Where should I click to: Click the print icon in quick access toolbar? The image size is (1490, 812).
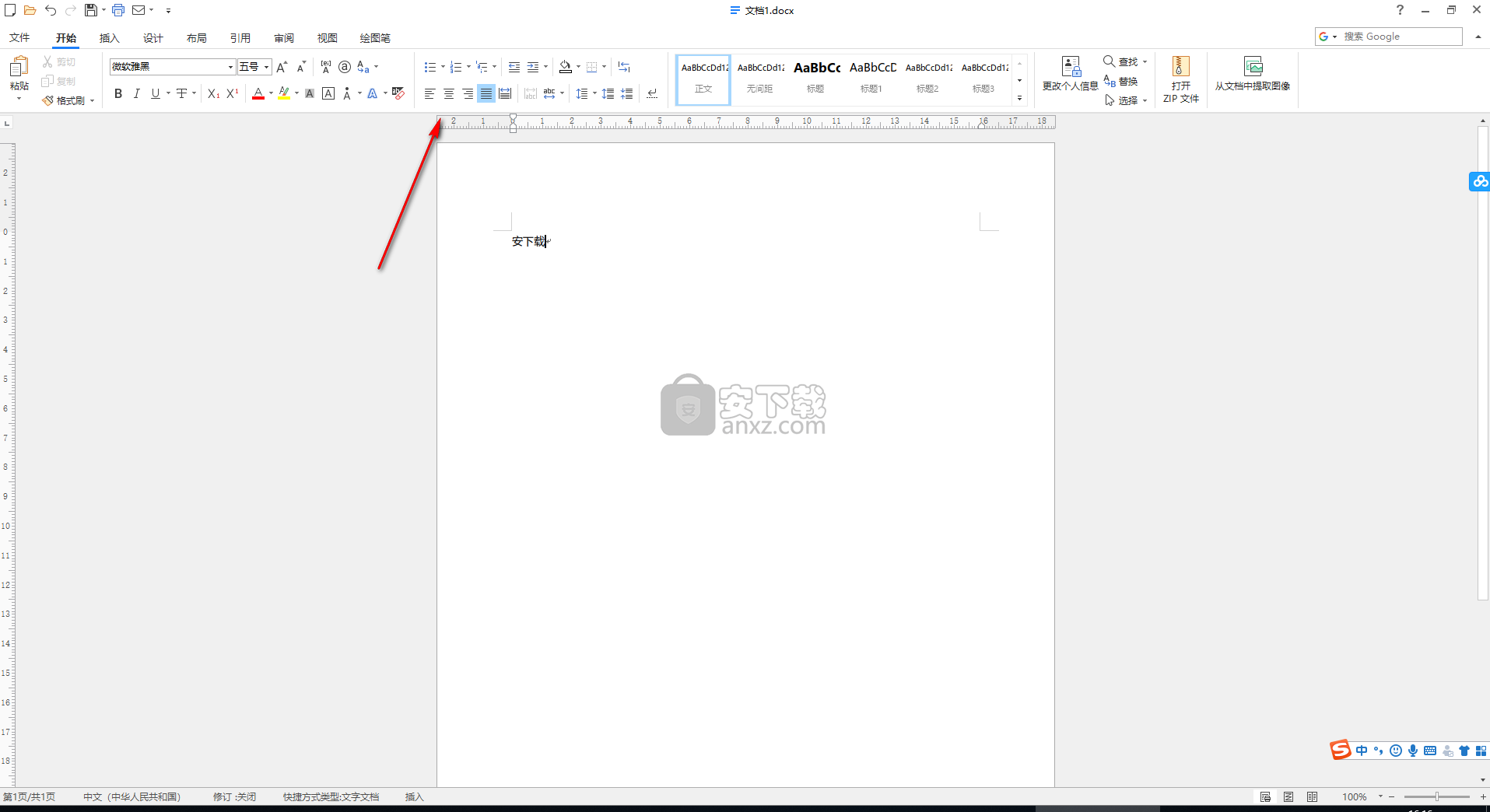118,10
